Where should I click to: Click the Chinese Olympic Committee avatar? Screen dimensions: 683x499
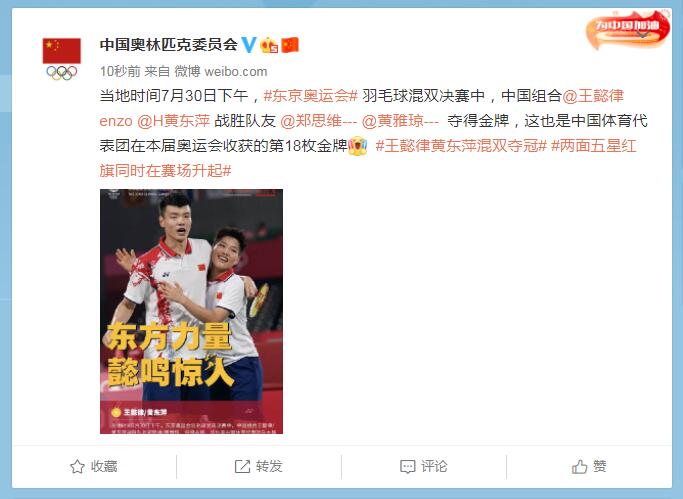(x=61, y=59)
